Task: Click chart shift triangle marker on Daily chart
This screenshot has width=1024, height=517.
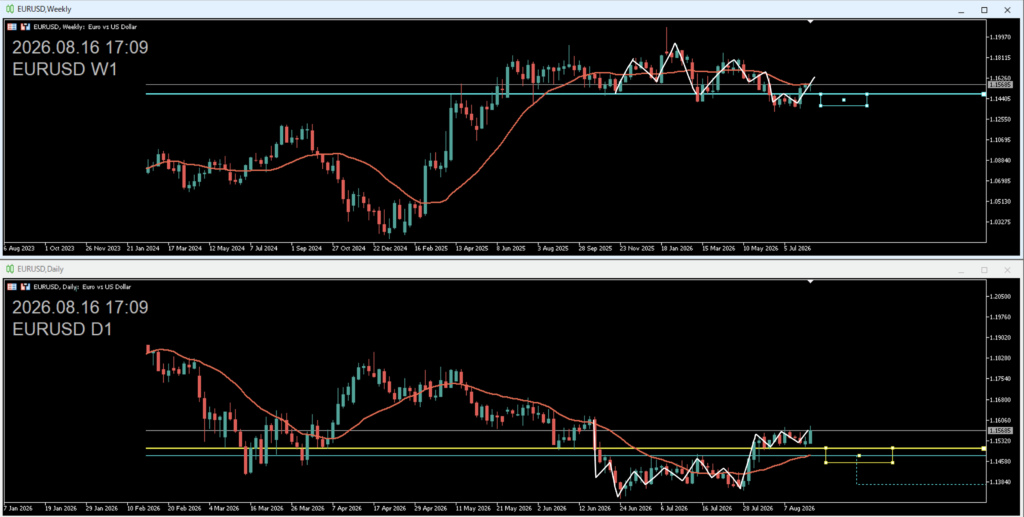Action: [x=810, y=281]
